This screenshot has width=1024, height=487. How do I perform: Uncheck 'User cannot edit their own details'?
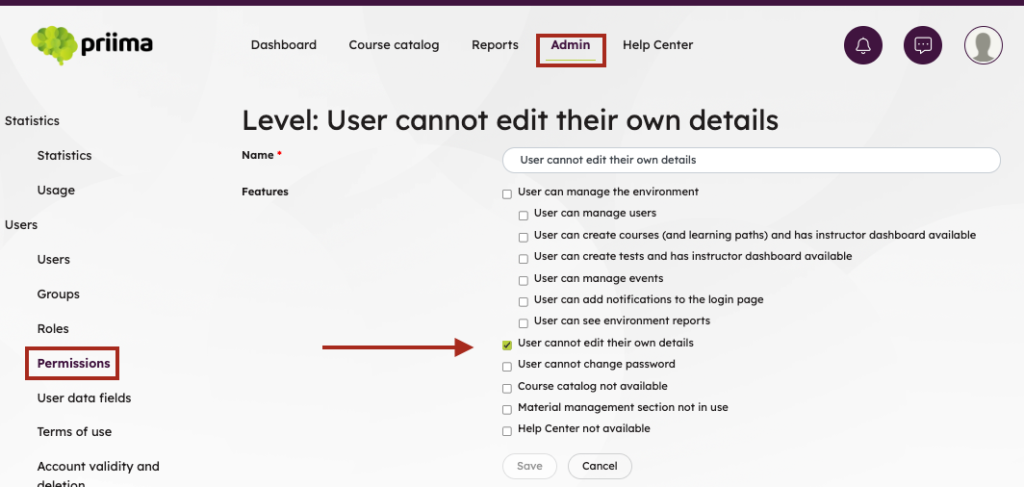(507, 345)
